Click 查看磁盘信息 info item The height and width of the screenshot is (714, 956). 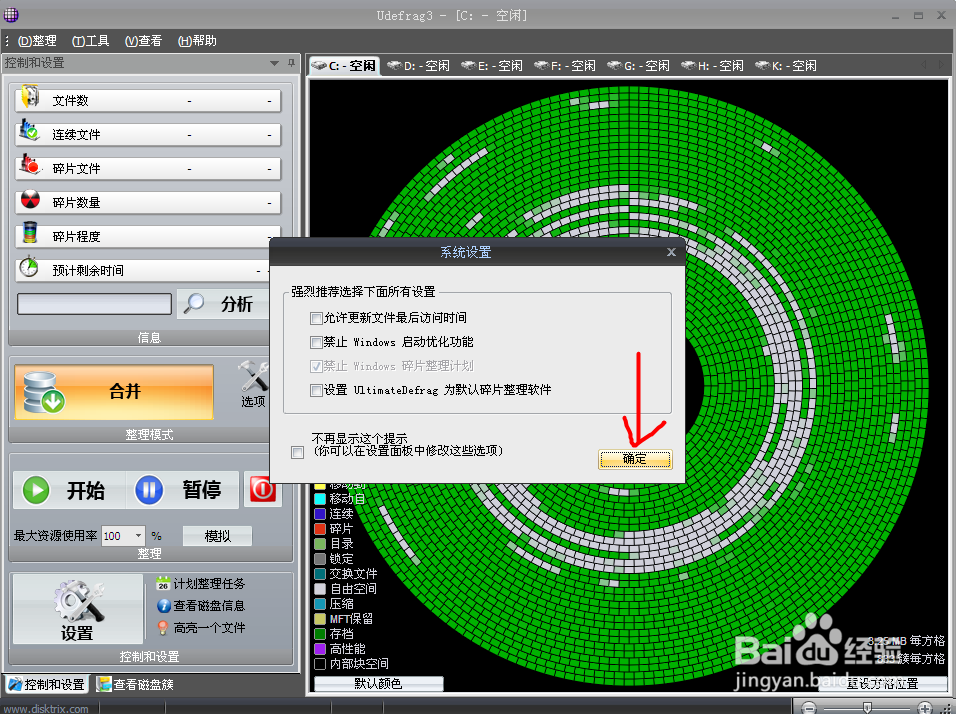[201, 605]
